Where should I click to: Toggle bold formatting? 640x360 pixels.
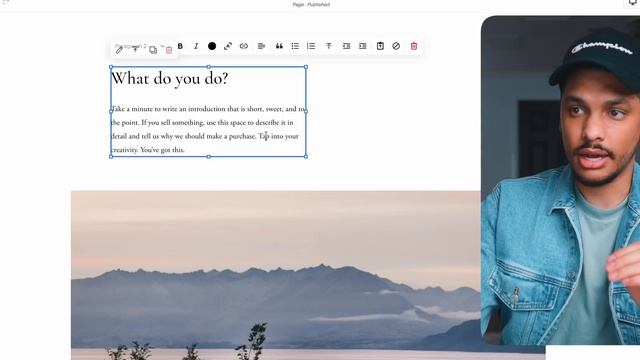pyautogui.click(x=180, y=46)
